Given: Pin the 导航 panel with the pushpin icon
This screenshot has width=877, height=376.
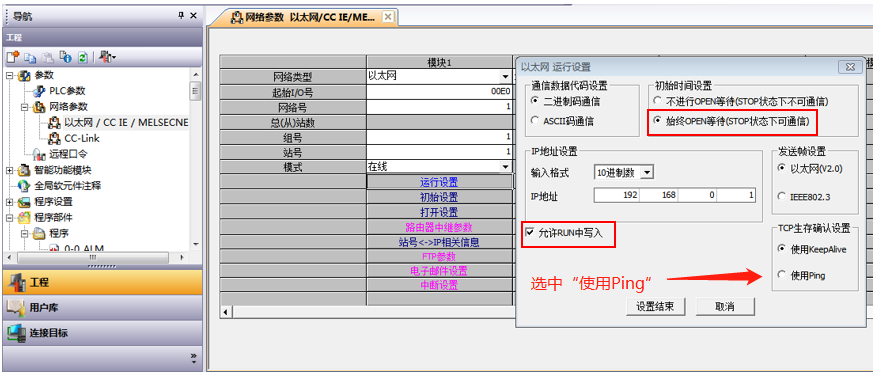Looking at the screenshot, I should click(x=181, y=16).
